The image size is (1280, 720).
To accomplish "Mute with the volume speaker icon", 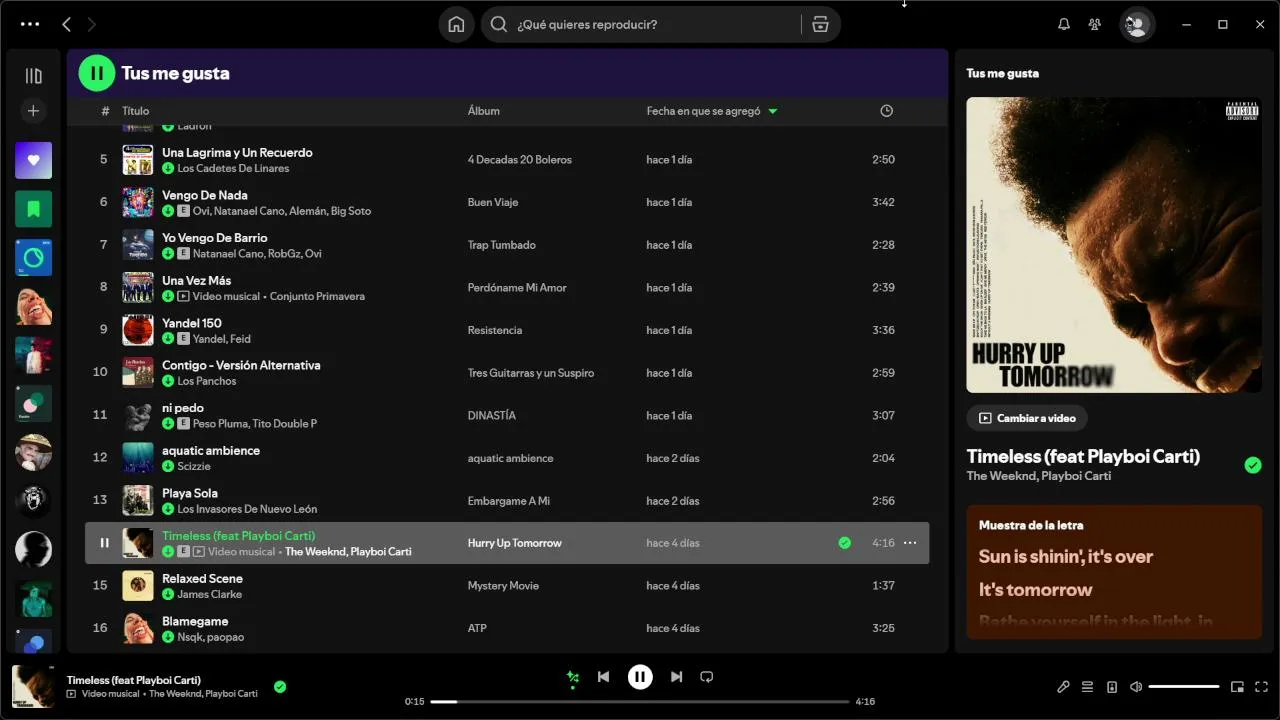I will pyautogui.click(x=1136, y=687).
